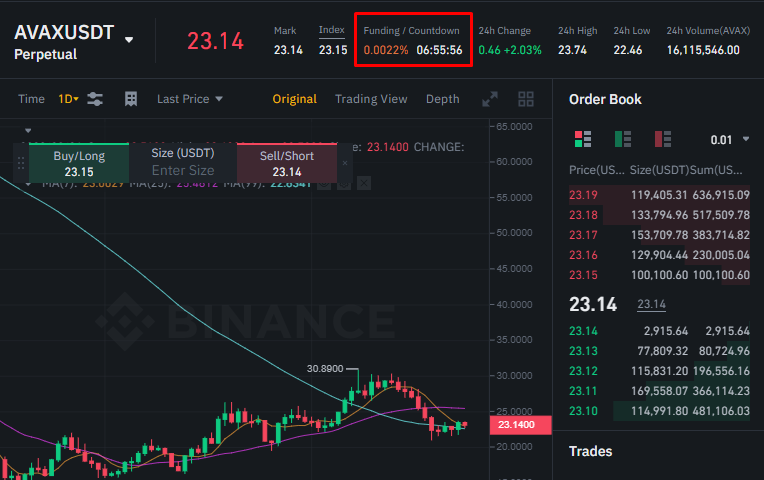Open the 0.01 price grouping dropdown
764x480 pixels.
tap(729, 140)
